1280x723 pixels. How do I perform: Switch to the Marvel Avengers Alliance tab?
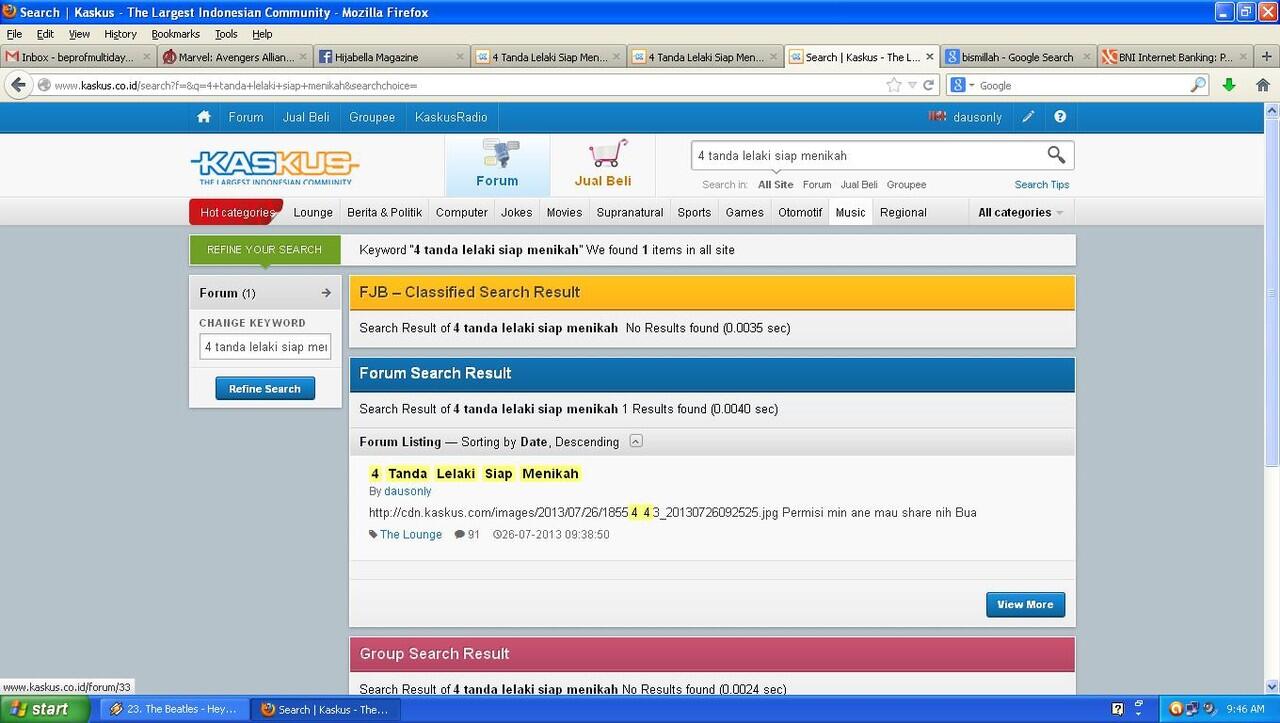235,57
